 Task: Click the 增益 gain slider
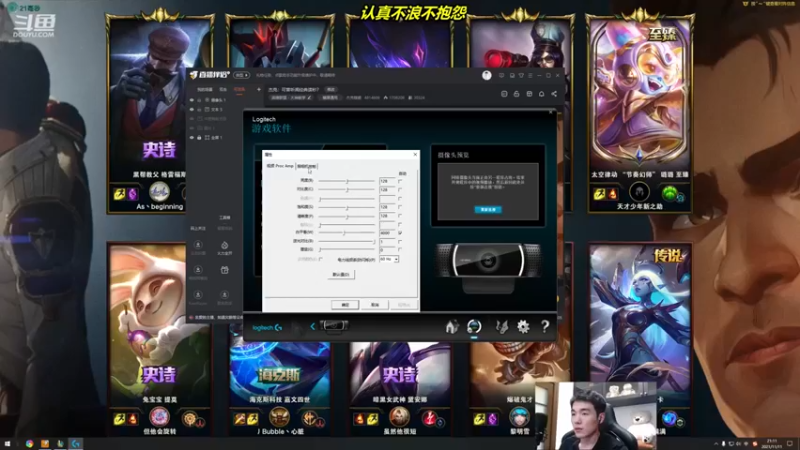(x=346, y=249)
